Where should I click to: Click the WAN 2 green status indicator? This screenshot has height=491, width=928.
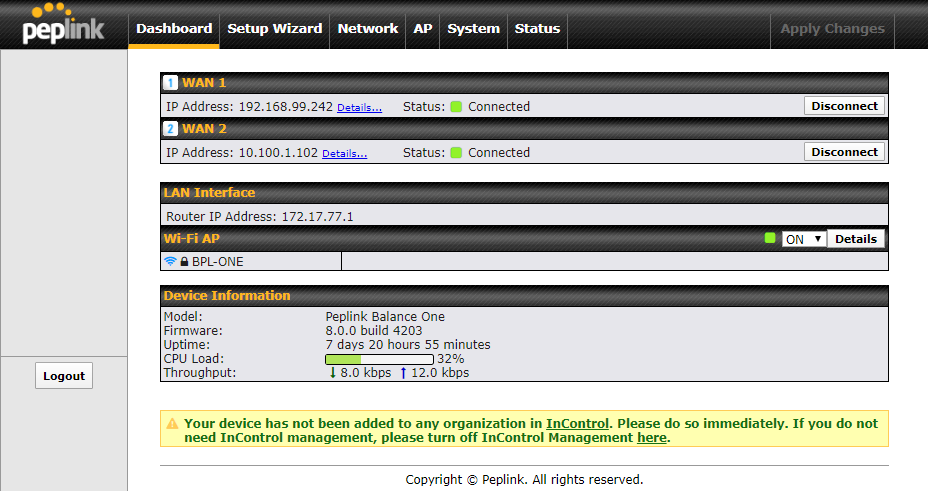pyautogui.click(x=456, y=153)
